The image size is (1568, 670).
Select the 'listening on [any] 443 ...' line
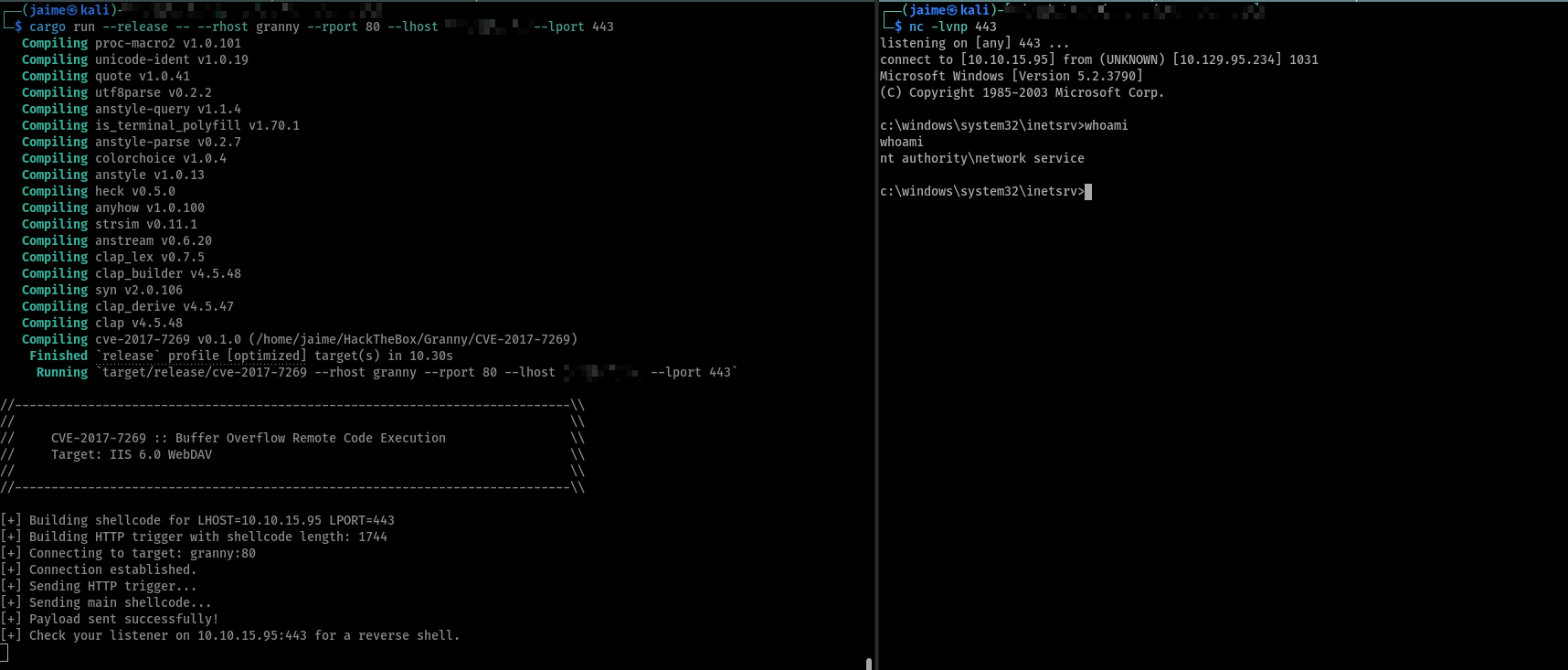tap(975, 43)
